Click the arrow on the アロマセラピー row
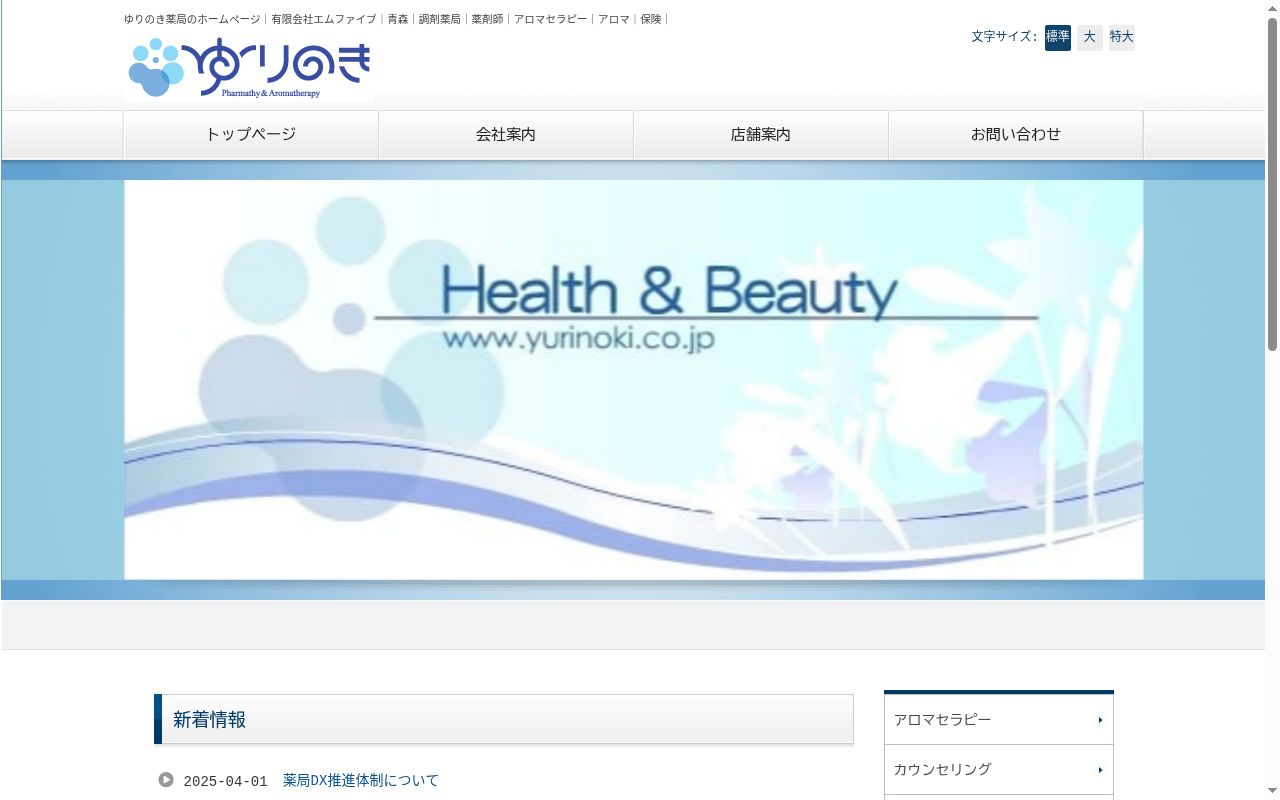Screen dimensions: 1280x800 click(1100, 720)
